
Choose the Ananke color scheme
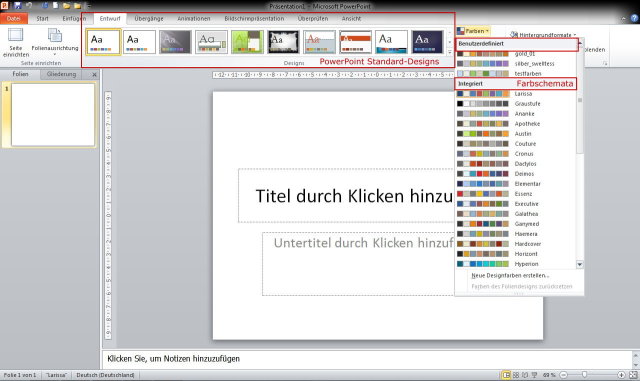[516, 114]
